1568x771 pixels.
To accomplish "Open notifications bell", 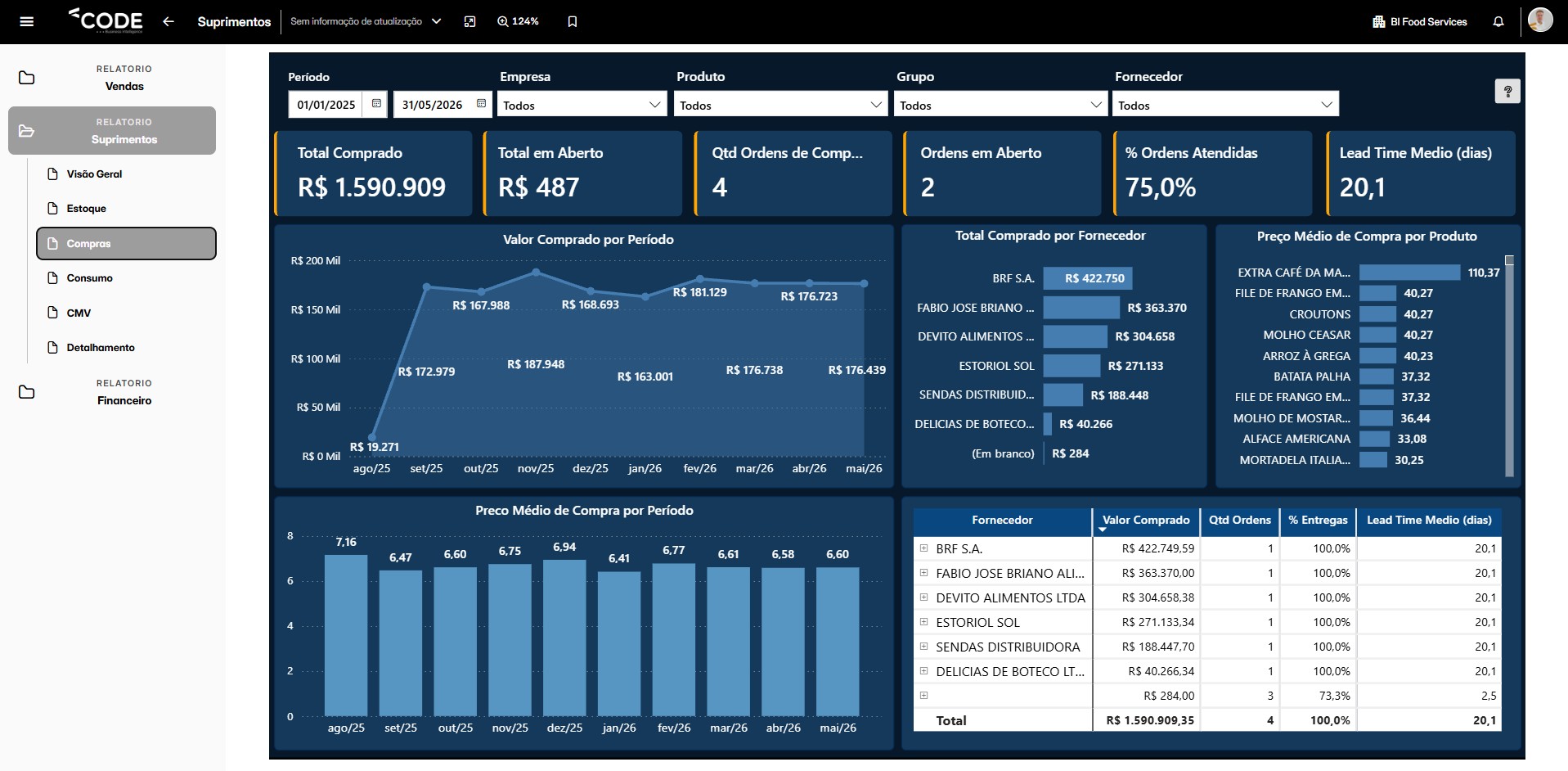I will tap(1498, 22).
